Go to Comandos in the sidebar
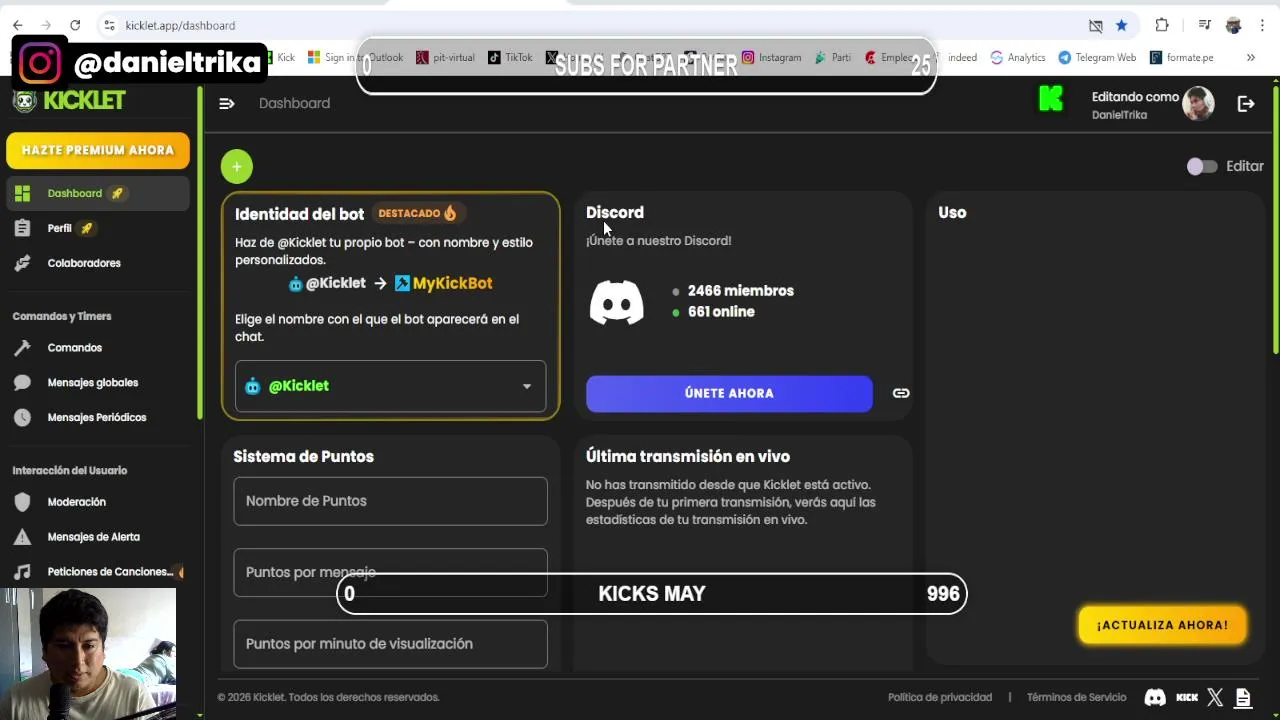The width and height of the screenshot is (1280, 720). pos(98,348)
